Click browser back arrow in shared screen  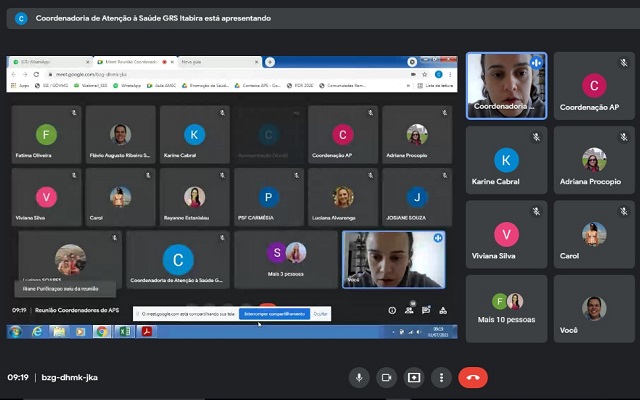[x=13, y=74]
